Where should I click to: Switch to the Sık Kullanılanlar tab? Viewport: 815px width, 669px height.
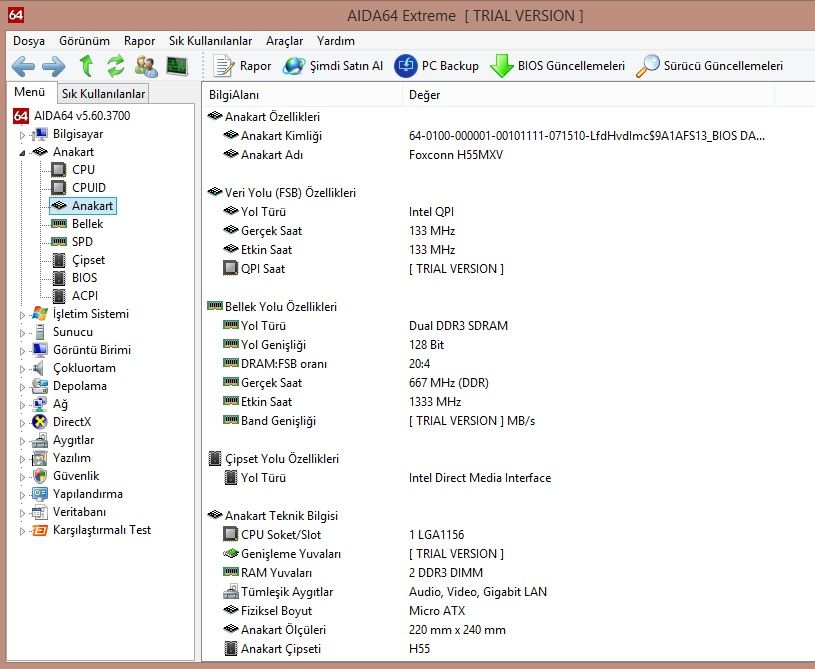click(x=103, y=94)
